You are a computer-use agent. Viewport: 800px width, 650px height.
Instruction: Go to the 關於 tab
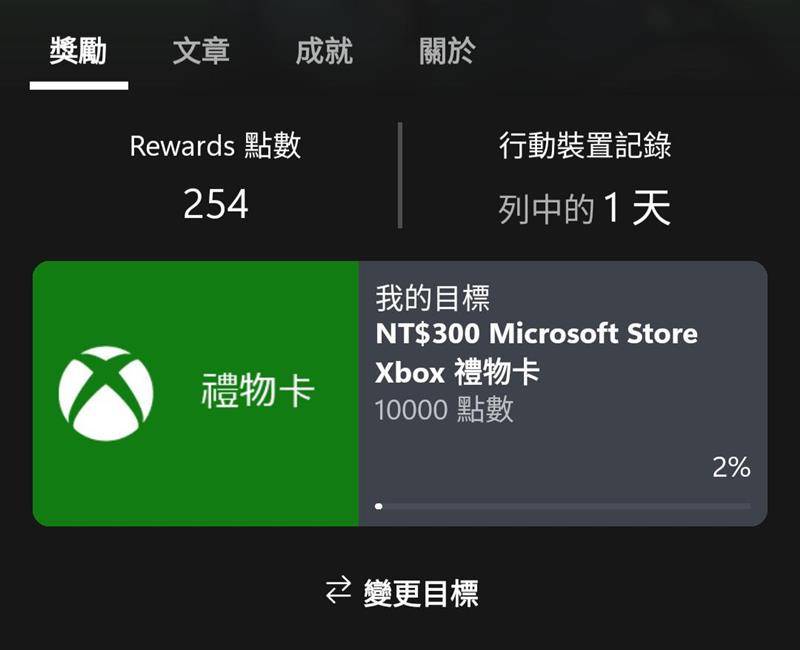[x=447, y=51]
